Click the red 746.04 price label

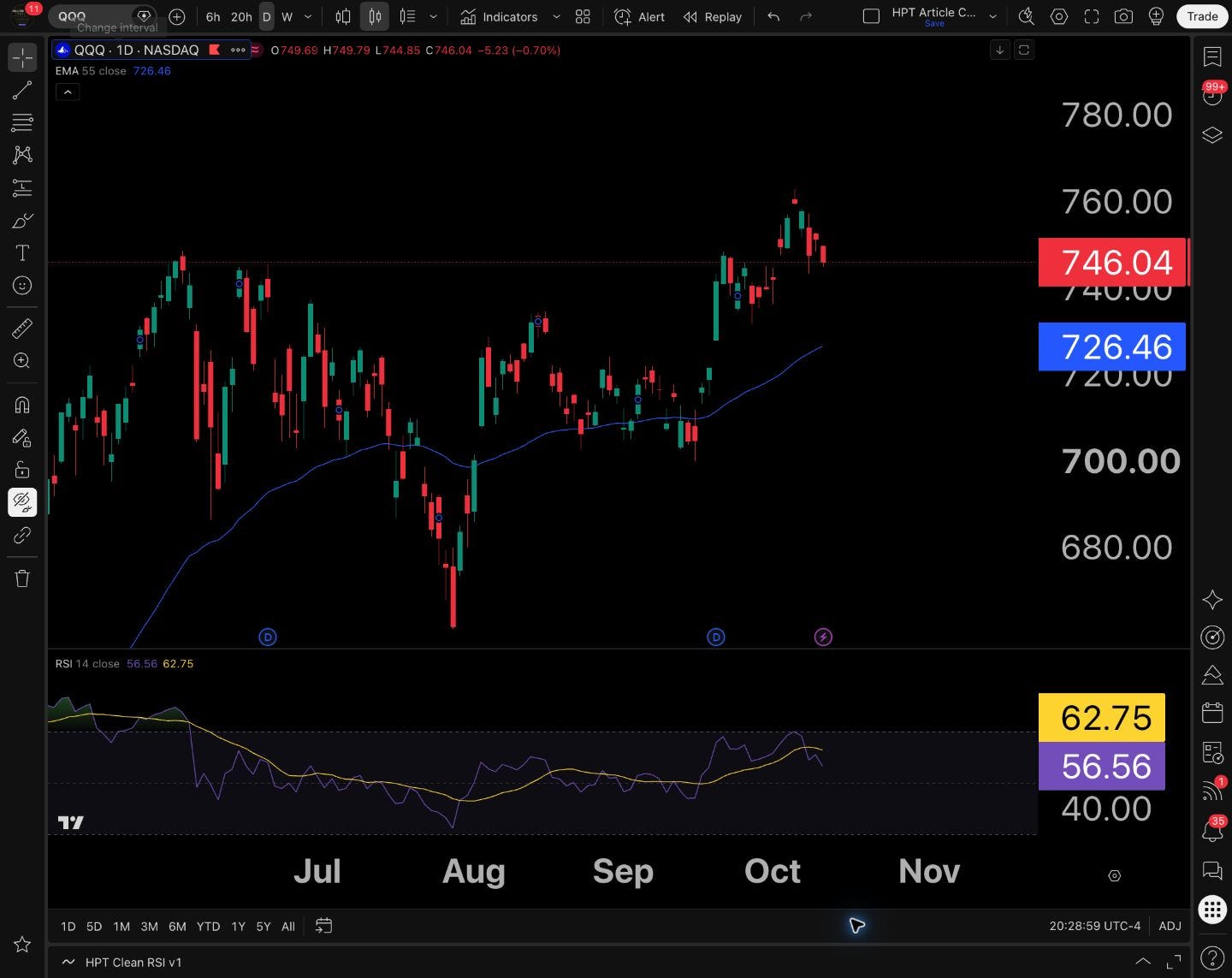[x=1112, y=262]
